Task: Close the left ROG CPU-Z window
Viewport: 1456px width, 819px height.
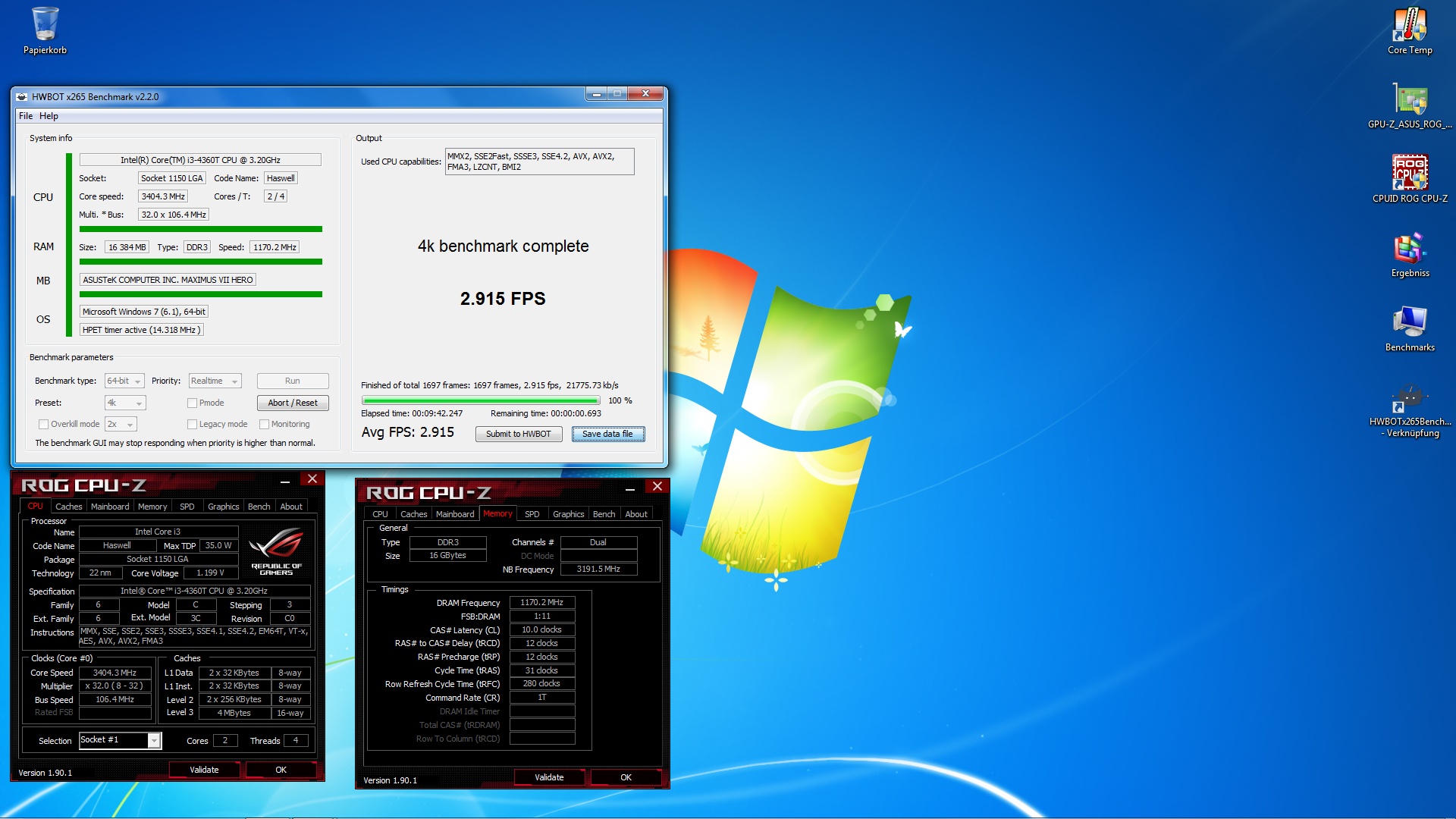Action: coord(312,479)
